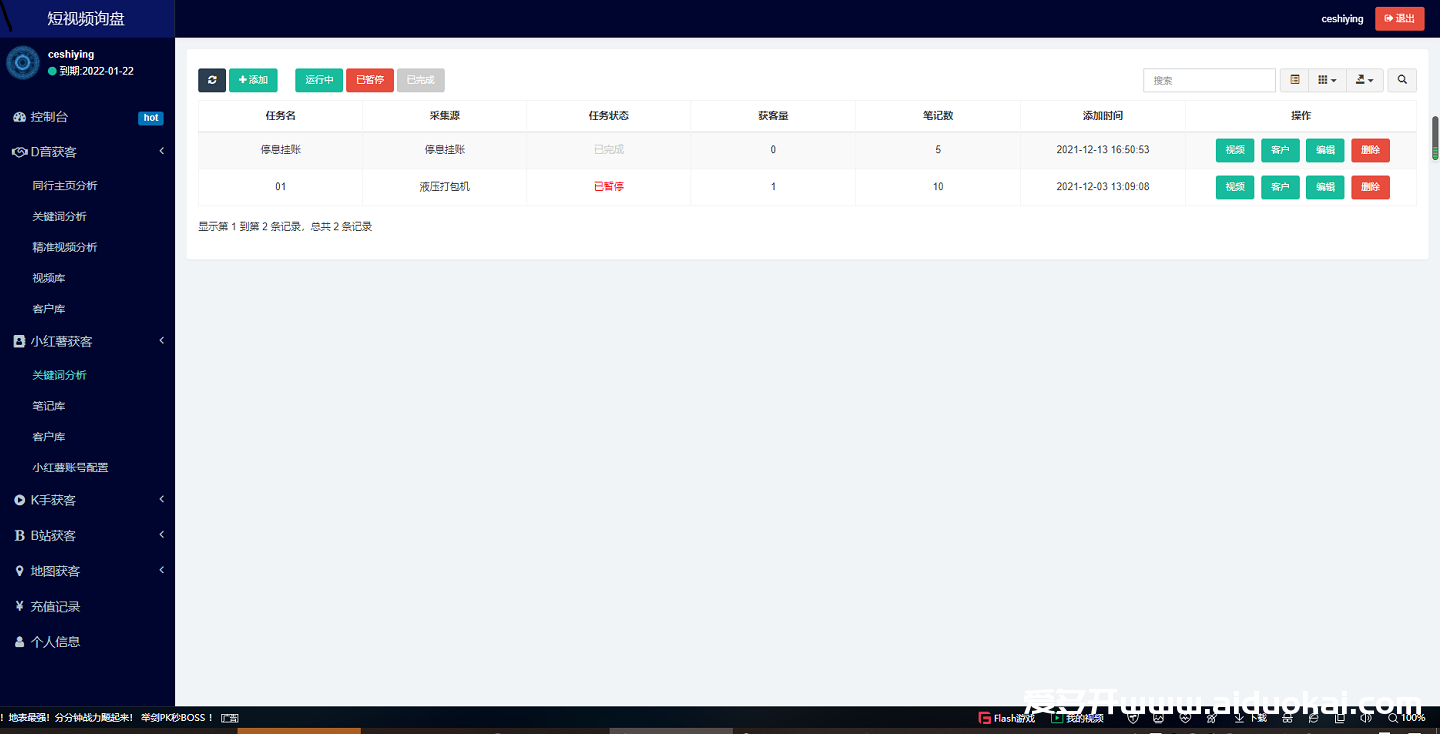Click the page vertical scrollbar thumb
Screen dimensions: 1440x734
point(1435,137)
